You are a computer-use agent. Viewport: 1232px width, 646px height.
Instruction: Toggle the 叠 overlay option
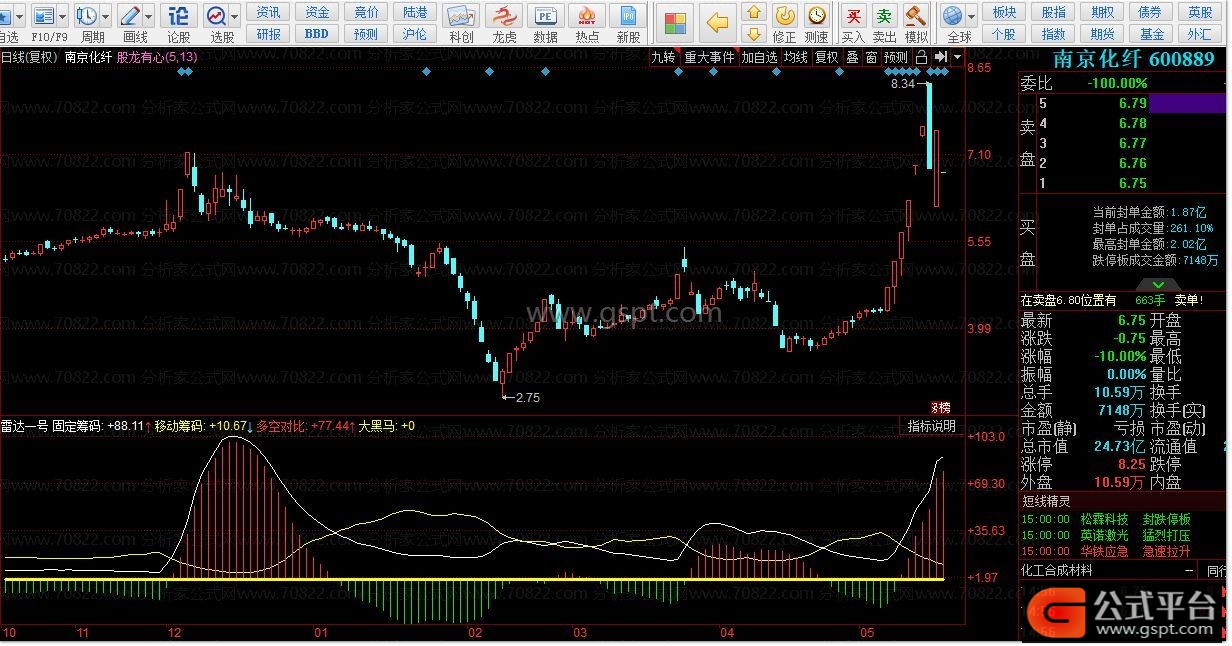click(853, 57)
